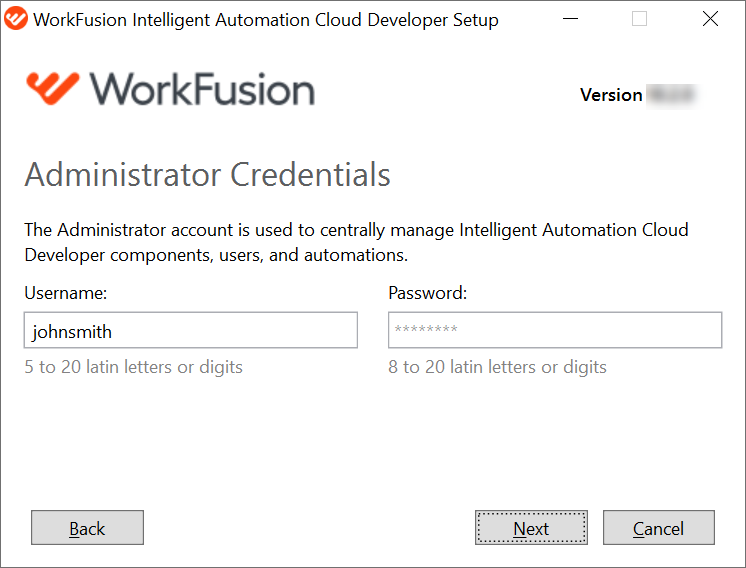Cancel the installation setup
Viewport: 746px width, 568px height.
click(x=659, y=528)
